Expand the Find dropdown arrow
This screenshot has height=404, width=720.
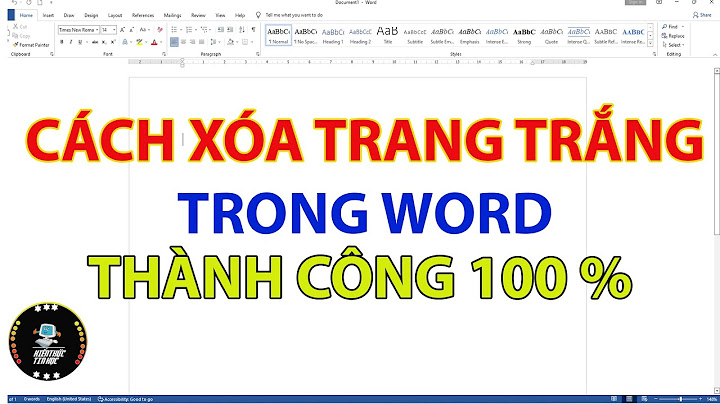(x=683, y=27)
